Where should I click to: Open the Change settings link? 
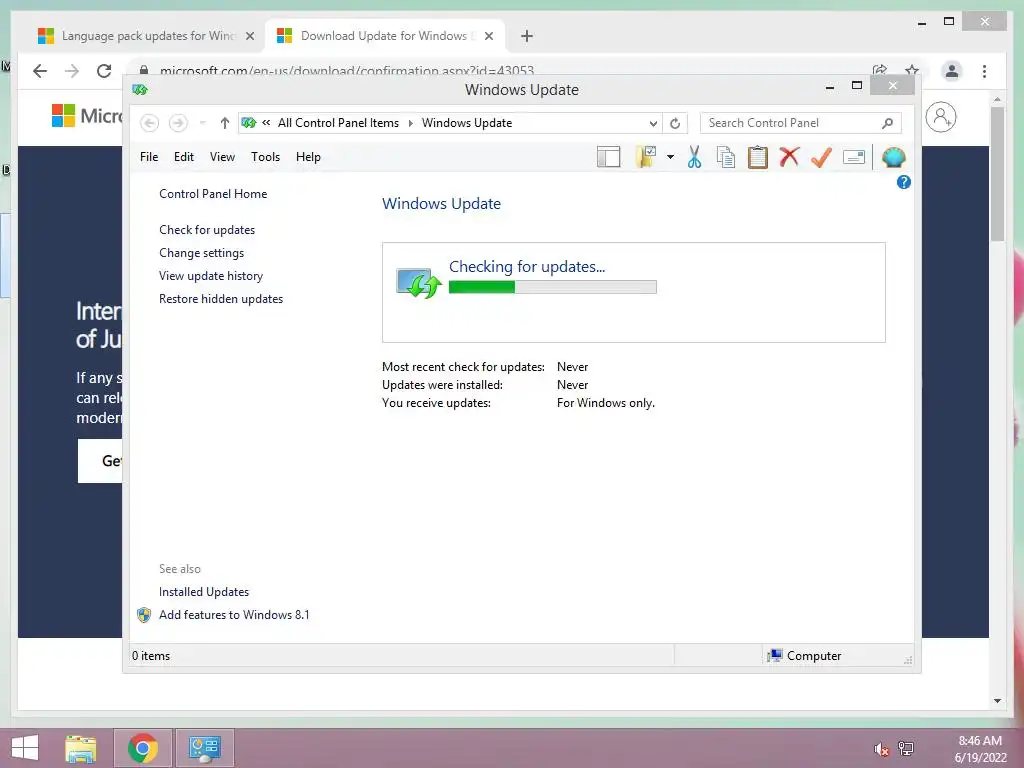pos(201,253)
